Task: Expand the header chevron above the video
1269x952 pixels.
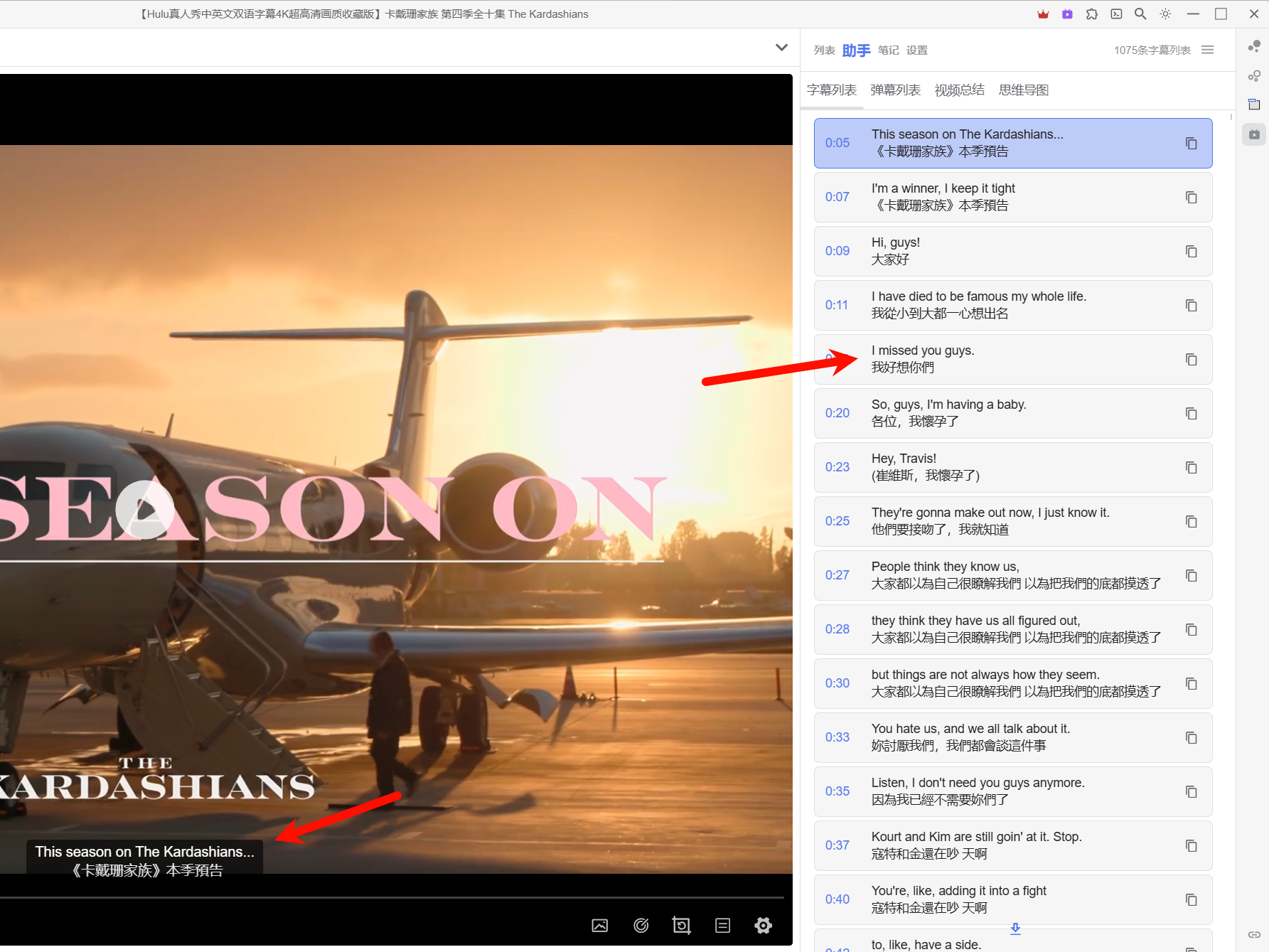Action: (x=781, y=48)
